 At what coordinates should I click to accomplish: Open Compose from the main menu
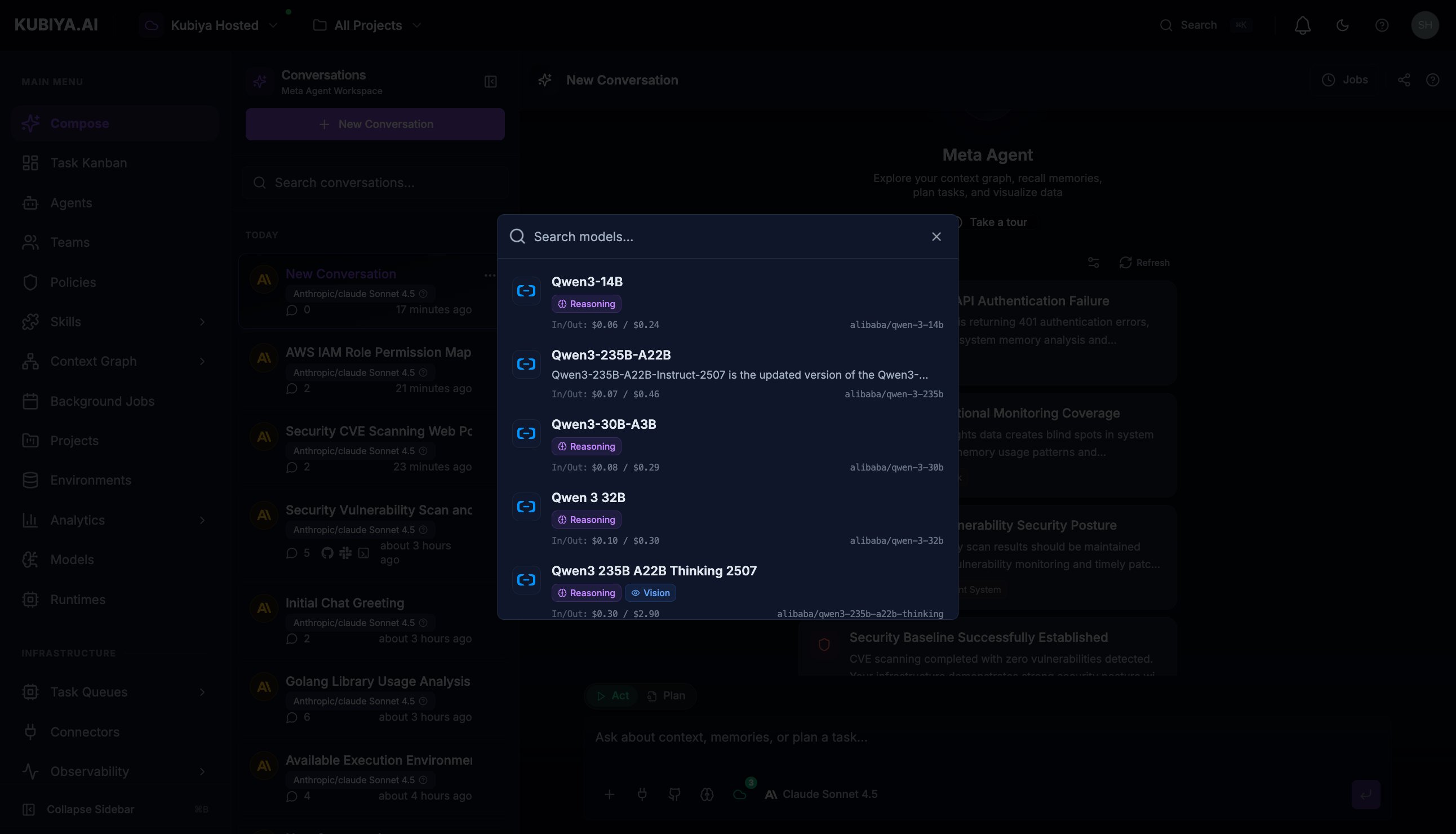(114, 123)
